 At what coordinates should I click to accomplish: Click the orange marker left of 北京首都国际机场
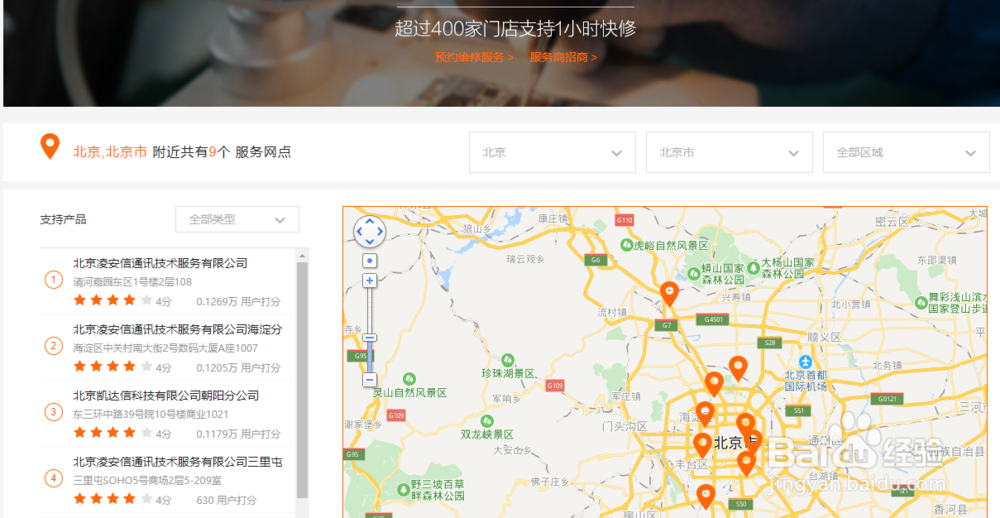[738, 369]
